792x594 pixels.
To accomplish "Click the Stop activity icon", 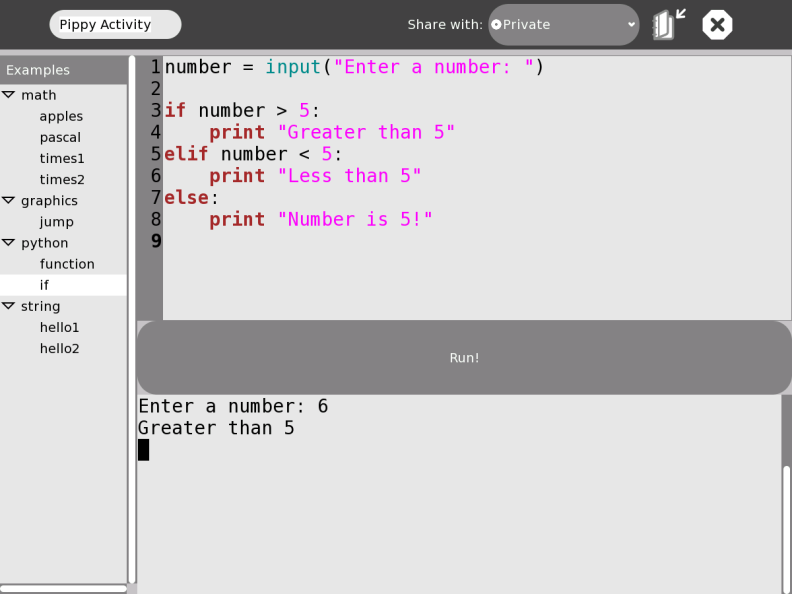I will click(717, 24).
